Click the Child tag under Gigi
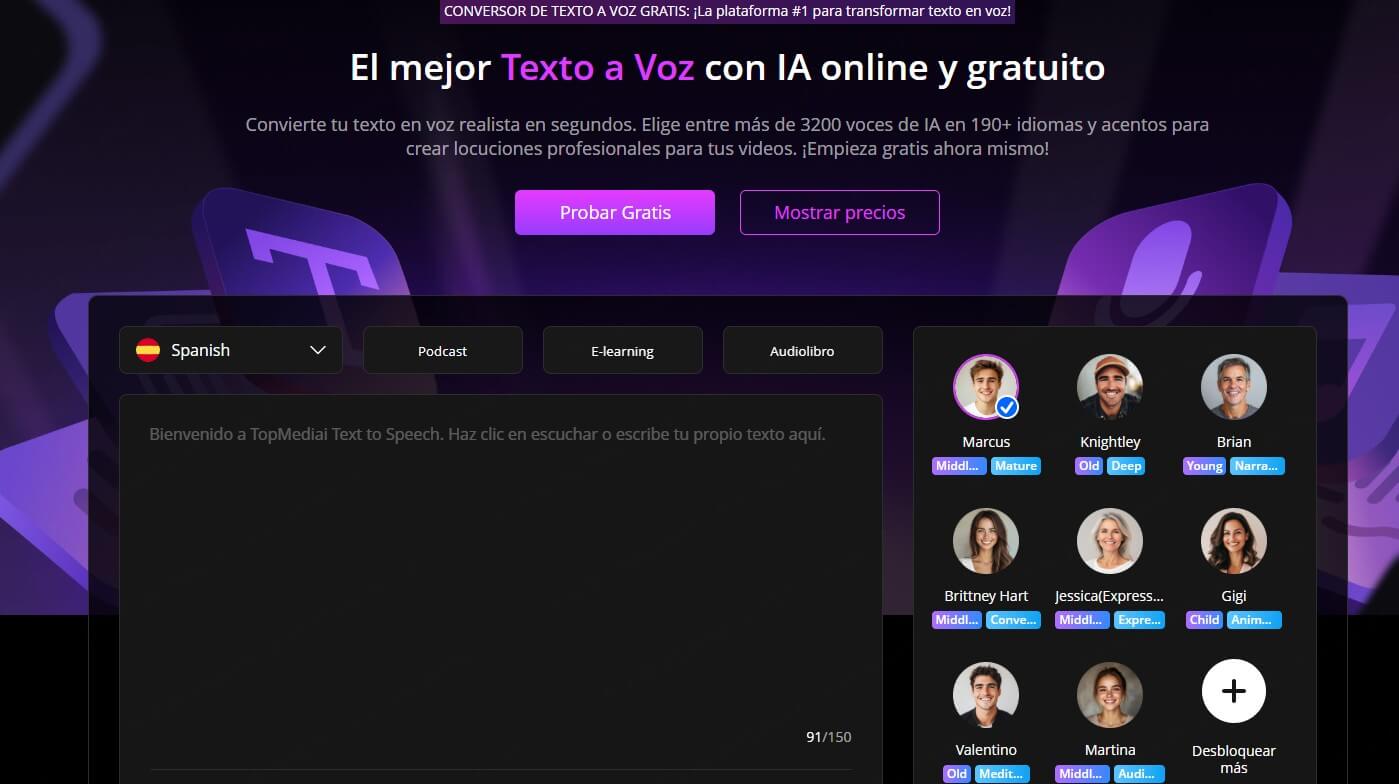1399x784 pixels. pos(1204,620)
